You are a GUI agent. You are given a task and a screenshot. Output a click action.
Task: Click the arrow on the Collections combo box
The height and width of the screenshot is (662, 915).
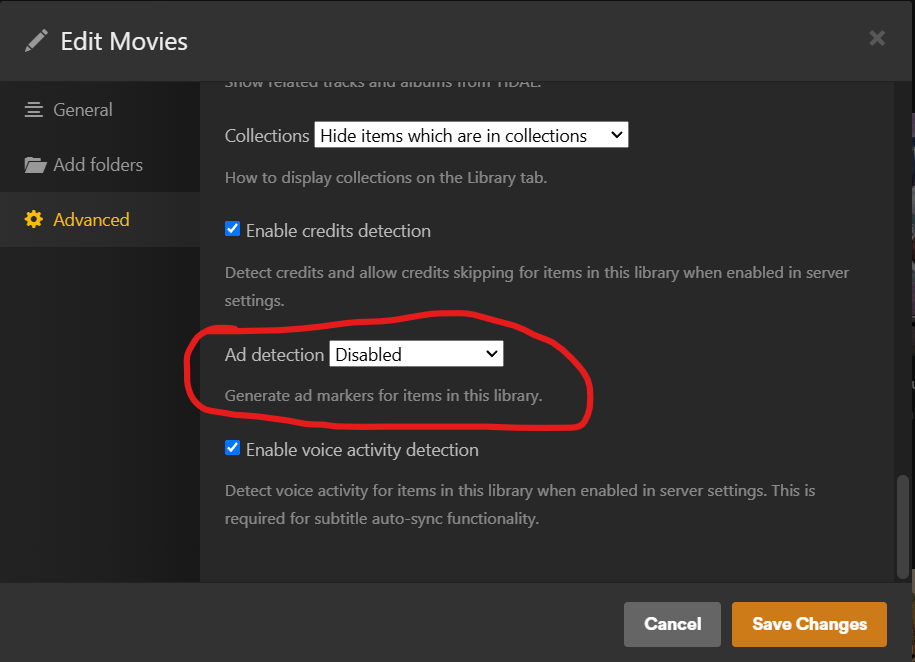616,135
